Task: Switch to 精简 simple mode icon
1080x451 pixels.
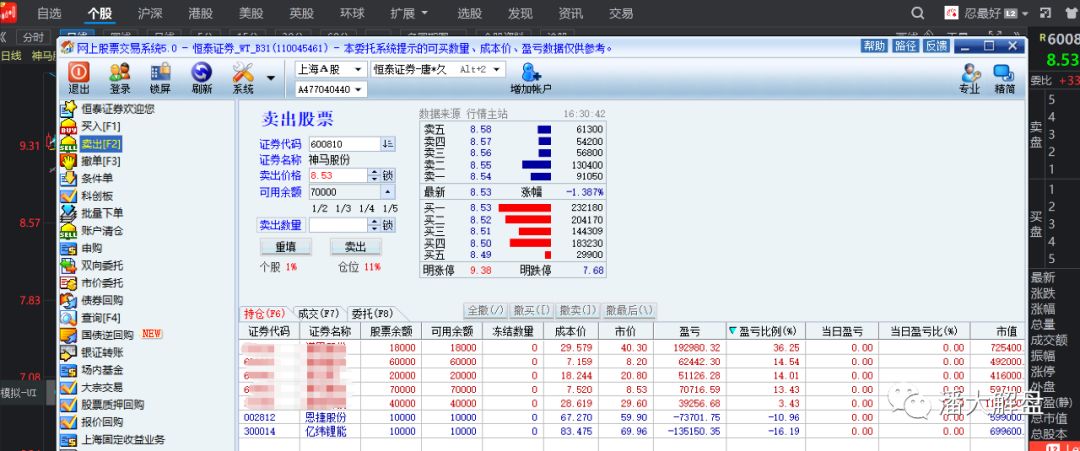Action: point(1004,78)
